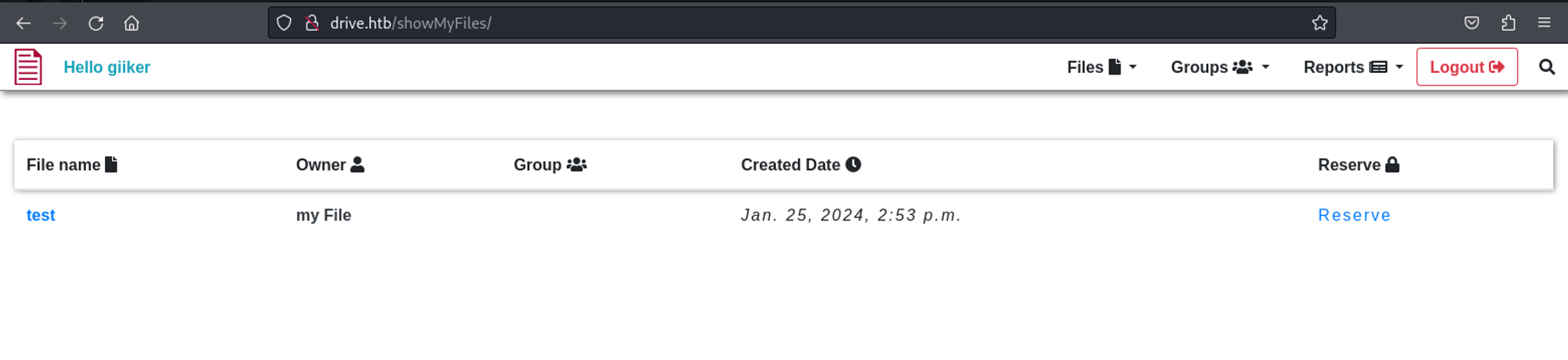
Task: Open the Firefox application menu
Action: tap(1544, 23)
